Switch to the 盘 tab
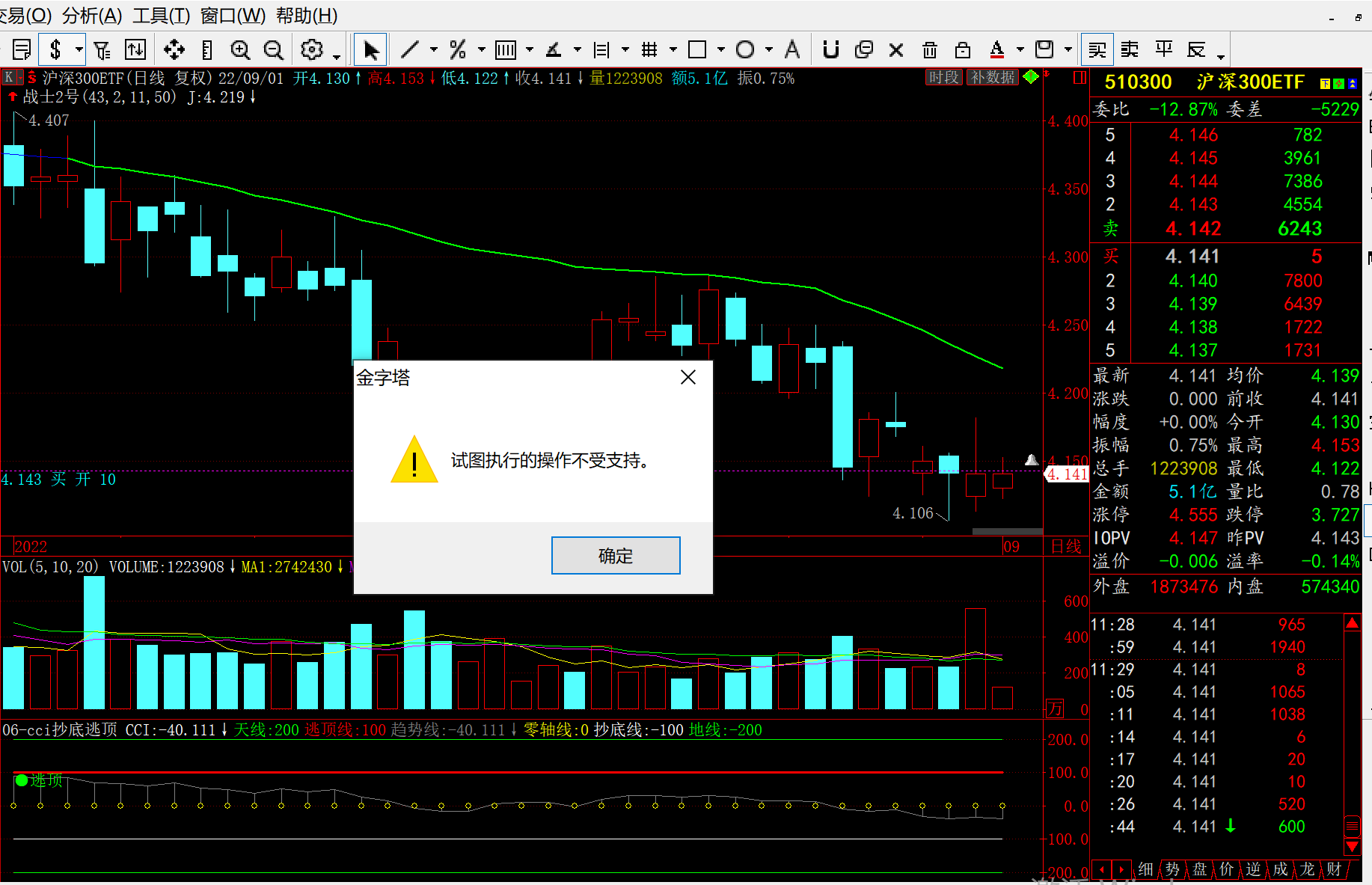Viewport: 1372px width, 885px height. [x=1199, y=869]
